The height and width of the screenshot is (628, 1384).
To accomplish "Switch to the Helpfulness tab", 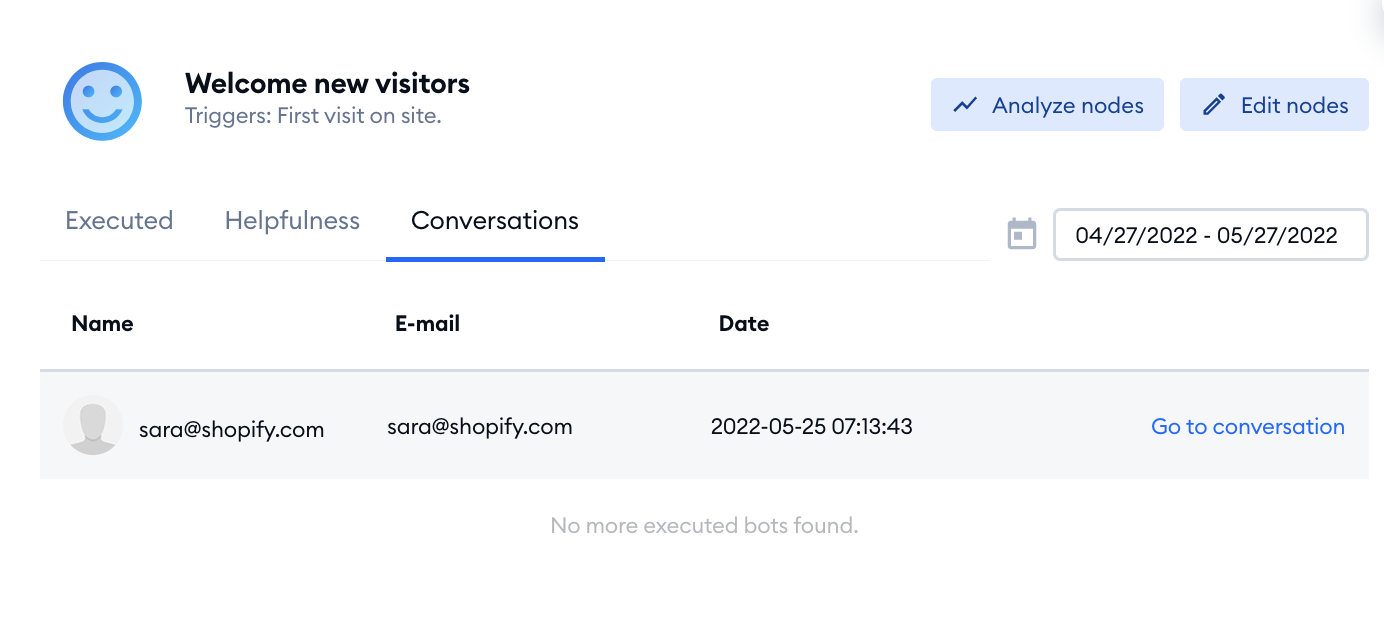I will coord(292,220).
